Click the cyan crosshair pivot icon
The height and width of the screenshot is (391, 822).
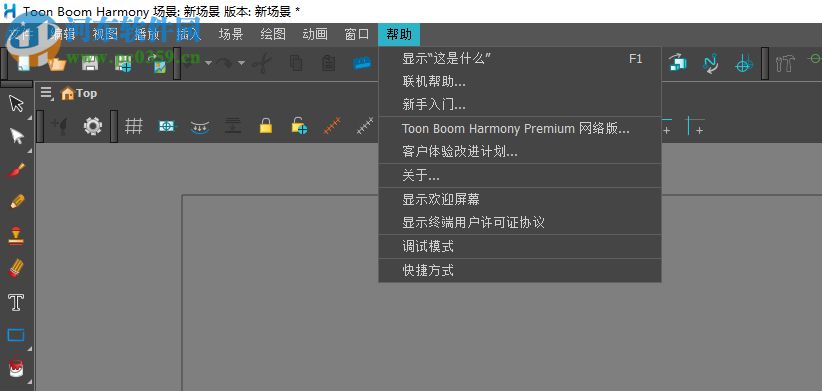[743, 63]
